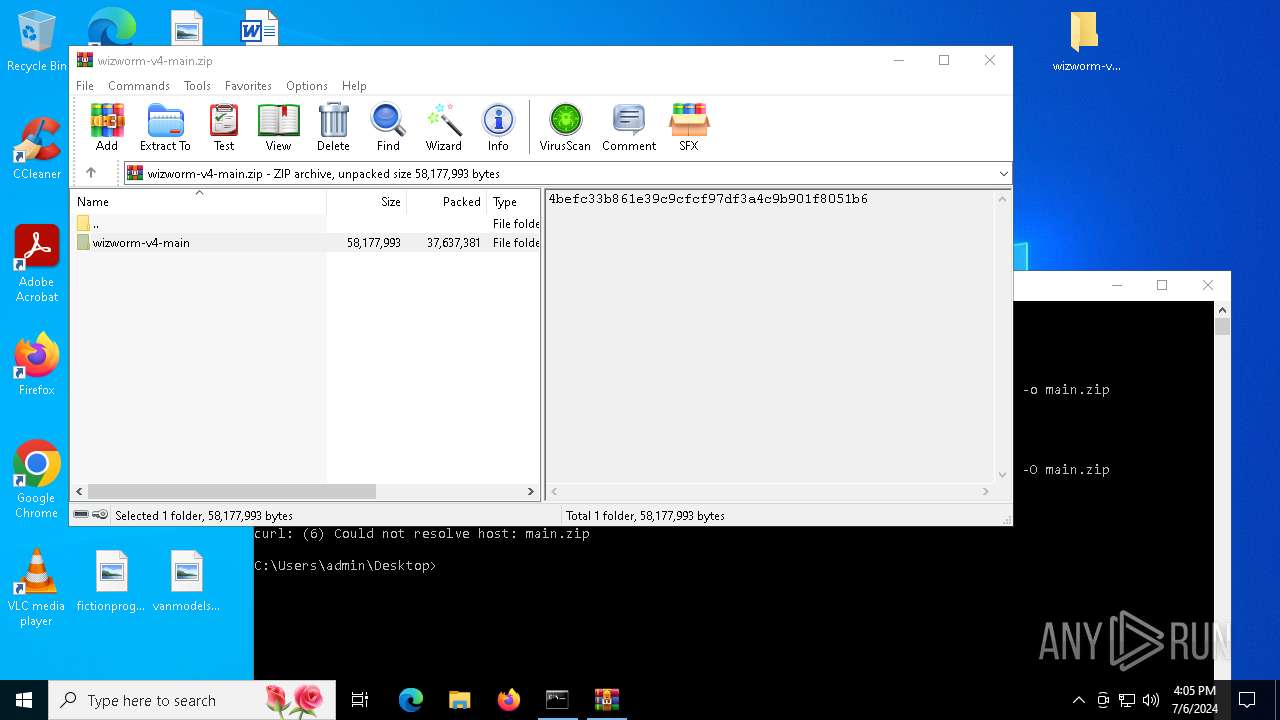Screen dimensions: 1280x720
Task: Open the View toolbar button
Action: (278, 127)
